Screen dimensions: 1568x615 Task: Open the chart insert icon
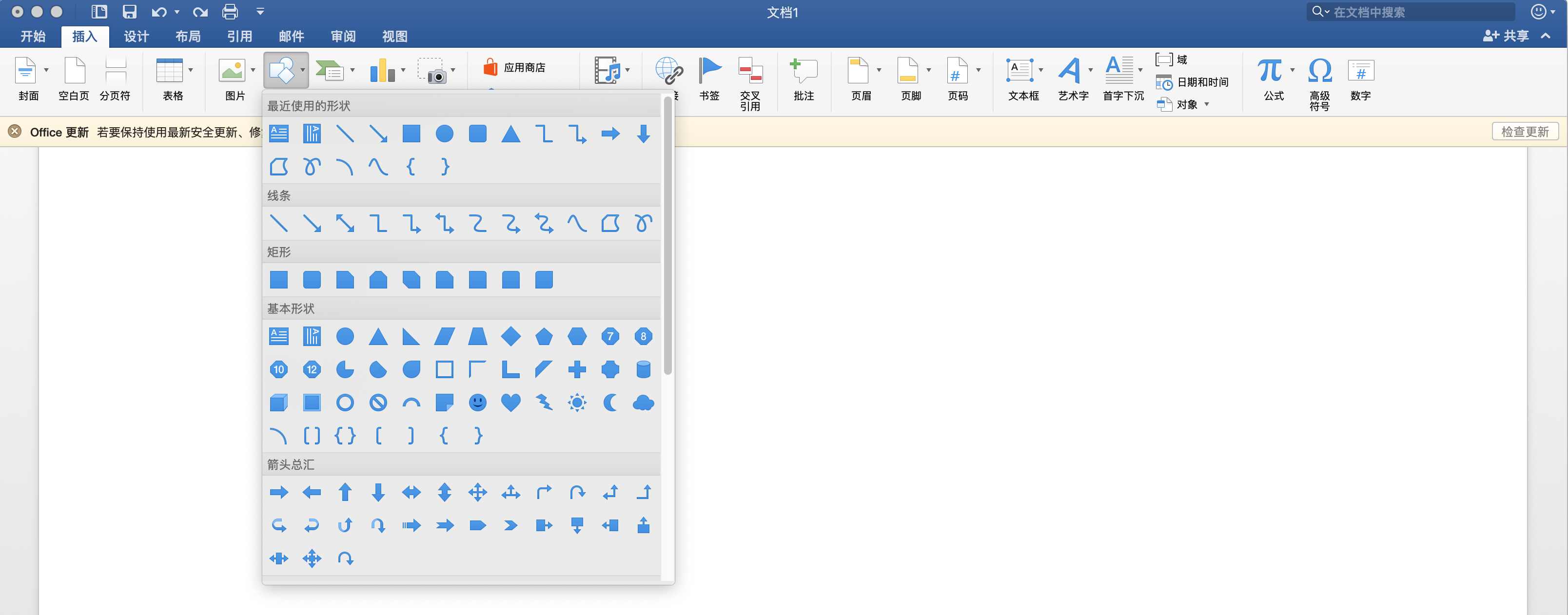pos(382,71)
